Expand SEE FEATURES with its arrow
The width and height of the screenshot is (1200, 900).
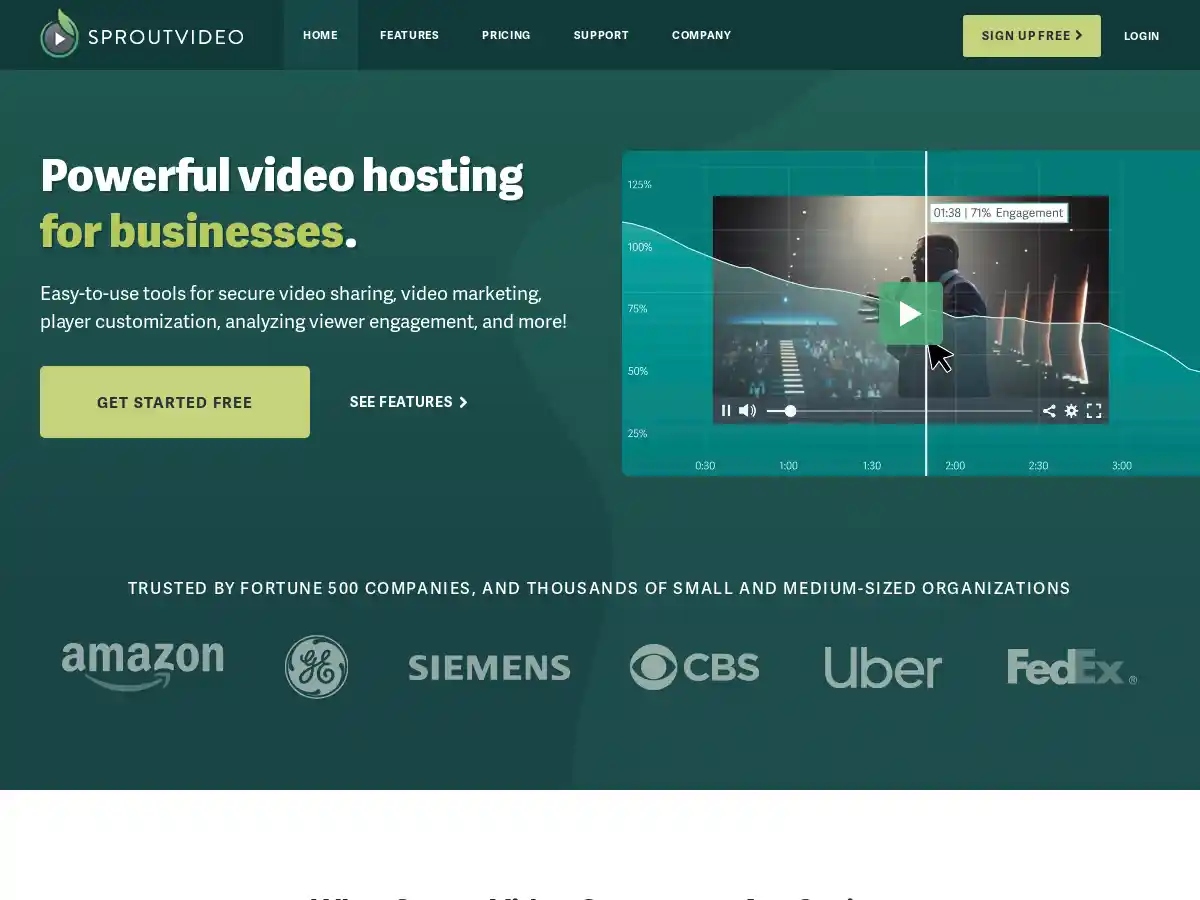[408, 401]
